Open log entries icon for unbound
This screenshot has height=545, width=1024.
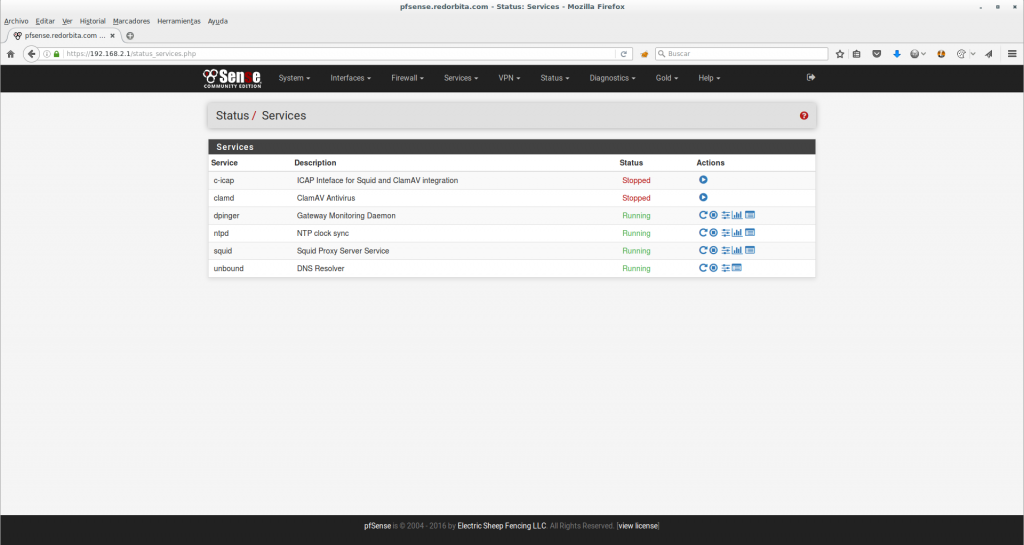click(737, 268)
